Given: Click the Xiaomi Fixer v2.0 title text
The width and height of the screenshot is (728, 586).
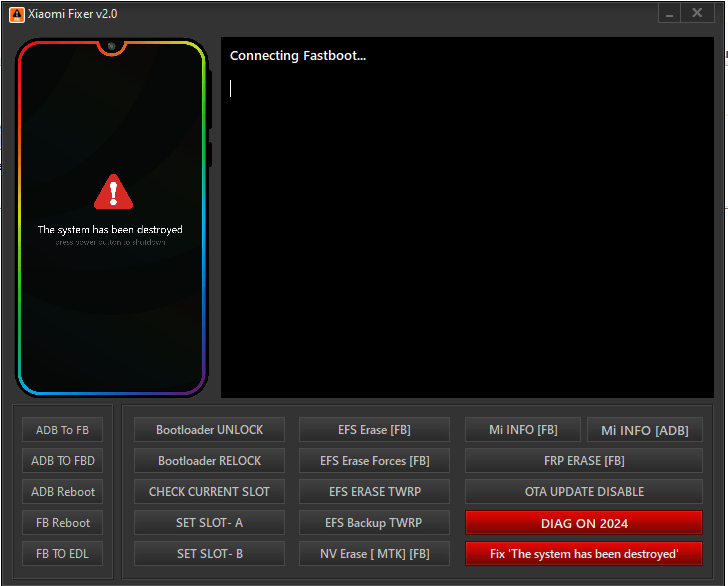Looking at the screenshot, I should 72,14.
